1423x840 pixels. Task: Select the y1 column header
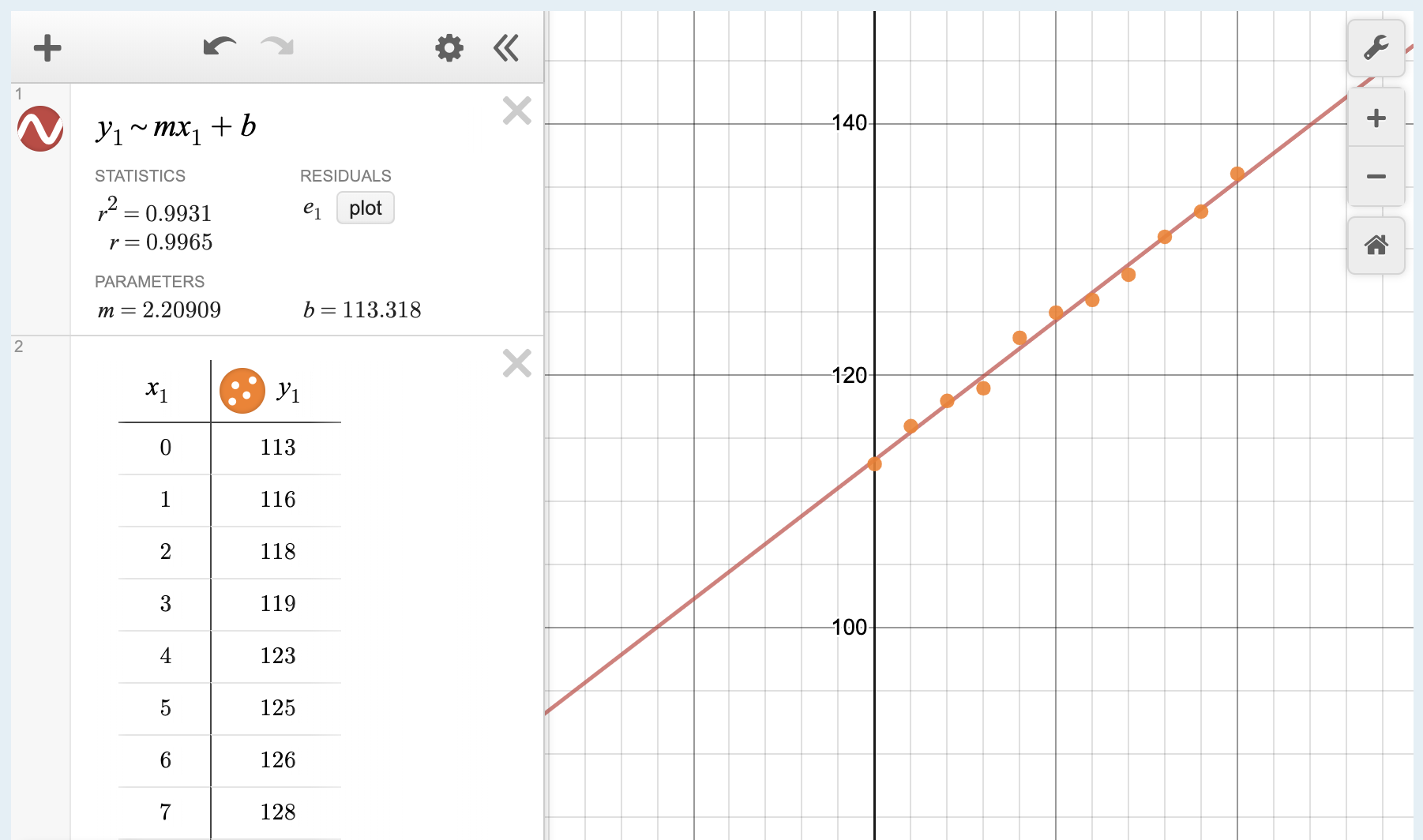(288, 390)
